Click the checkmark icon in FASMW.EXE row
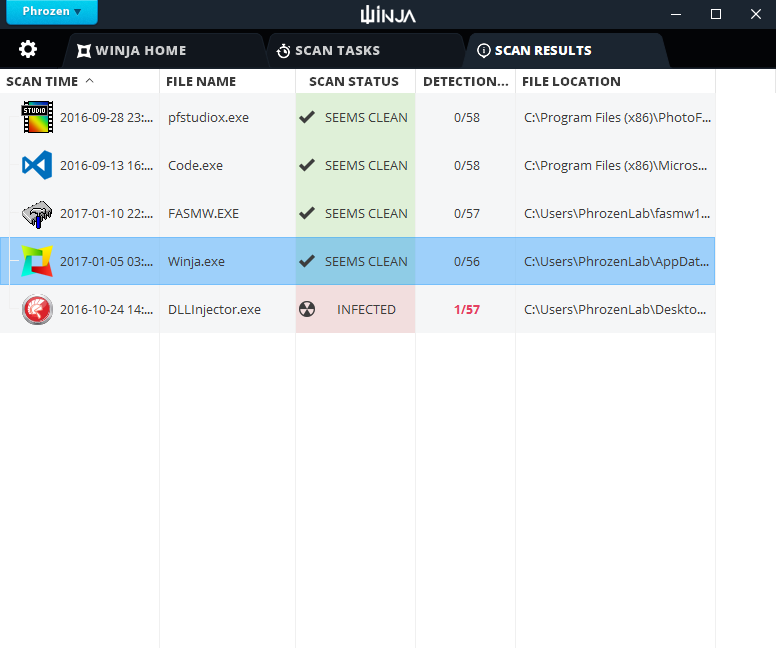The width and height of the screenshot is (776, 648). coord(307,213)
